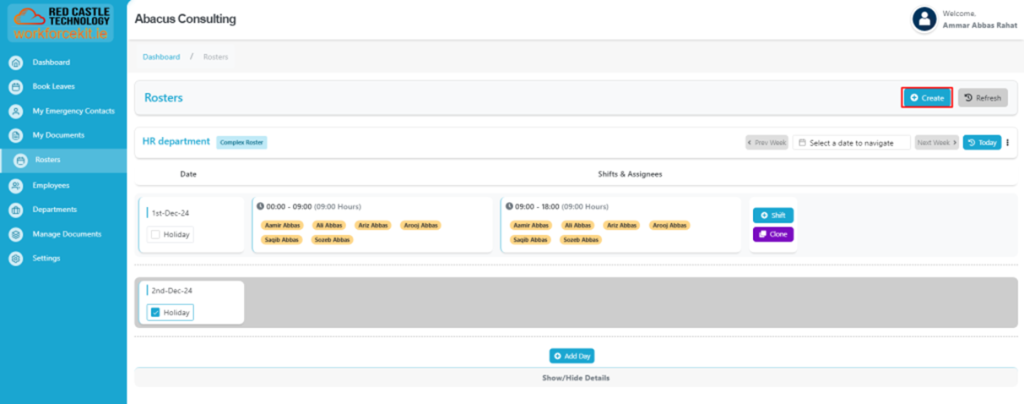Open My Documents sidebar icon
Image resolution: width=1024 pixels, height=404 pixels.
coord(16,135)
